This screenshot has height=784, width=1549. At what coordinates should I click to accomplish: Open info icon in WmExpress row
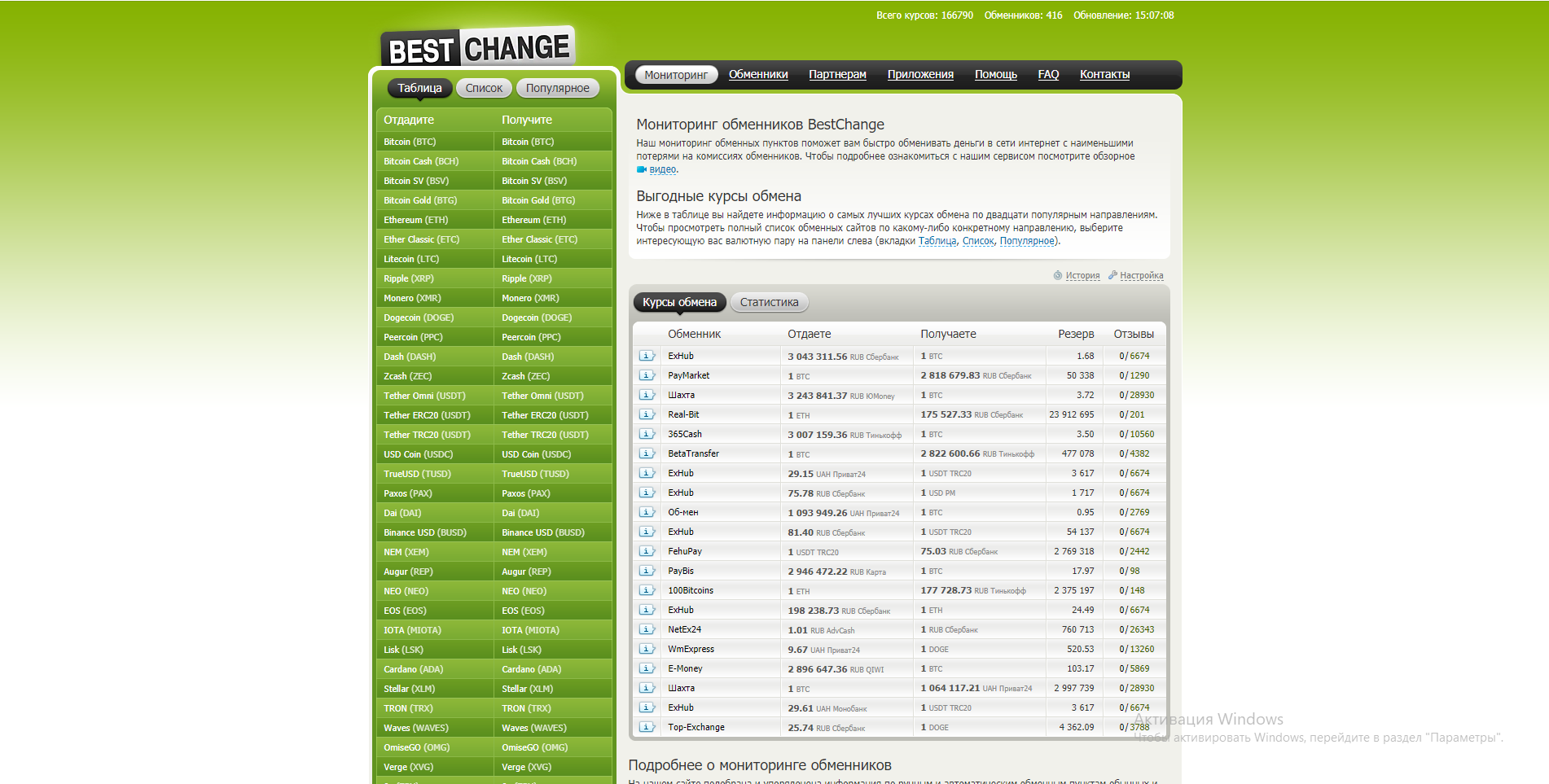[x=647, y=649]
